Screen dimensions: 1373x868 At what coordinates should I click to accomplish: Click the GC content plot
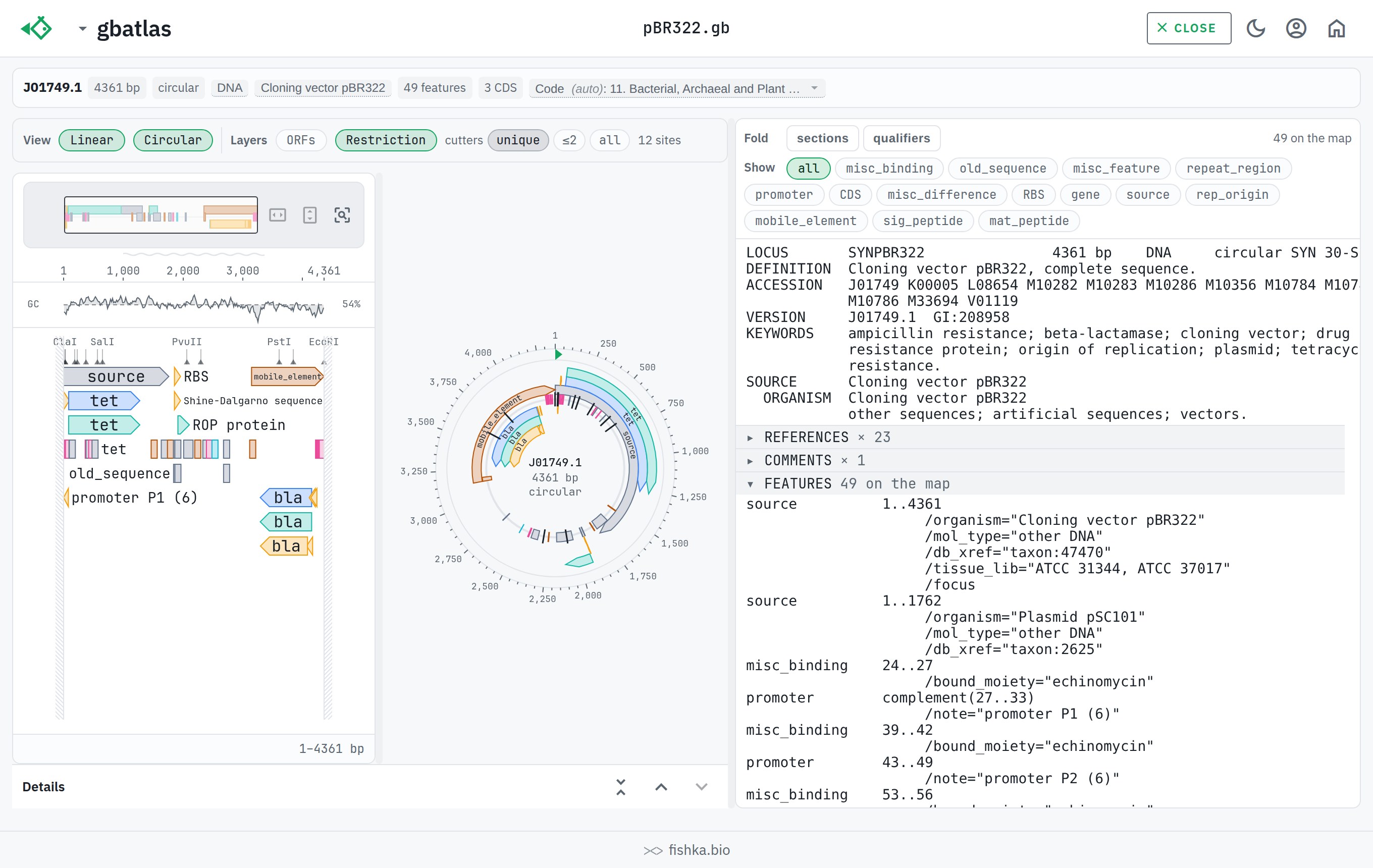click(194, 304)
